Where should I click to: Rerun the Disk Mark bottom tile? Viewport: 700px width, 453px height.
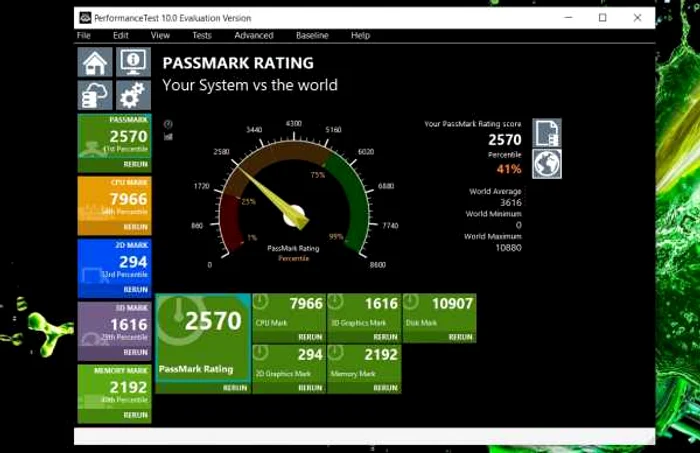(x=460, y=337)
